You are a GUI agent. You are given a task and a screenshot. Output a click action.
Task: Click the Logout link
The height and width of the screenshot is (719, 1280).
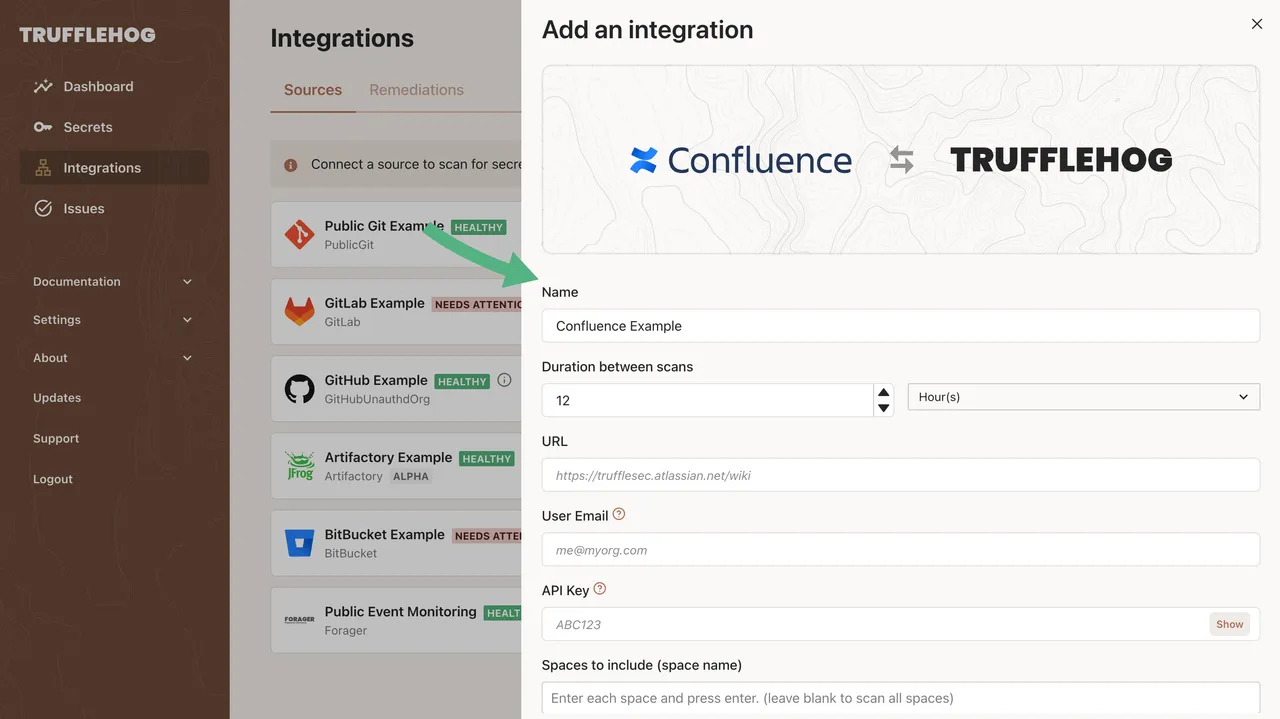52,478
